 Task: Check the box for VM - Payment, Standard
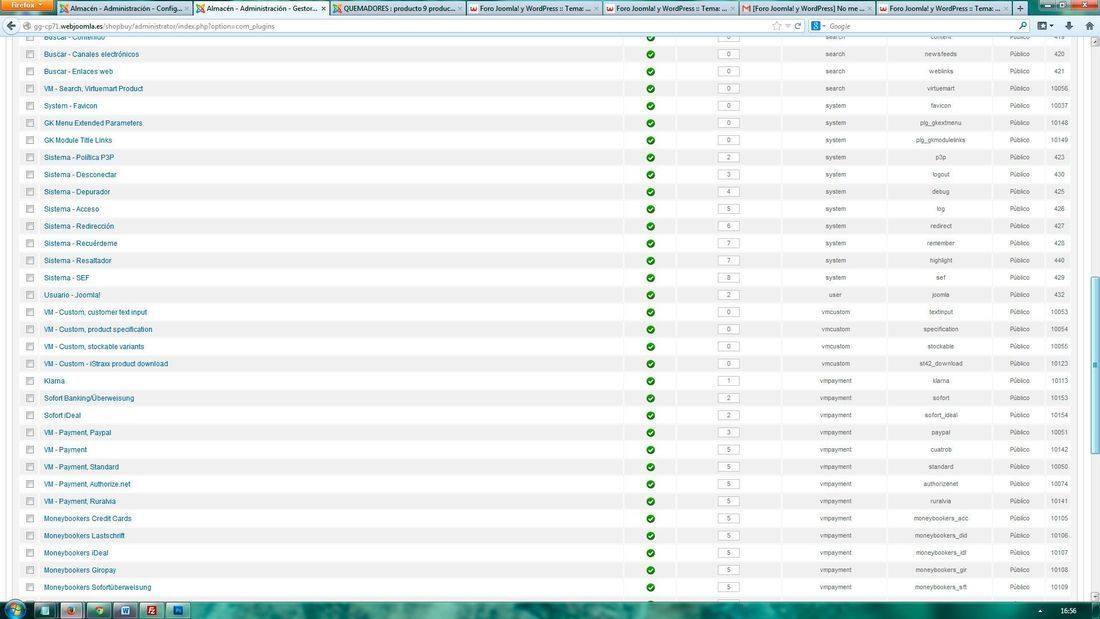click(x=29, y=467)
